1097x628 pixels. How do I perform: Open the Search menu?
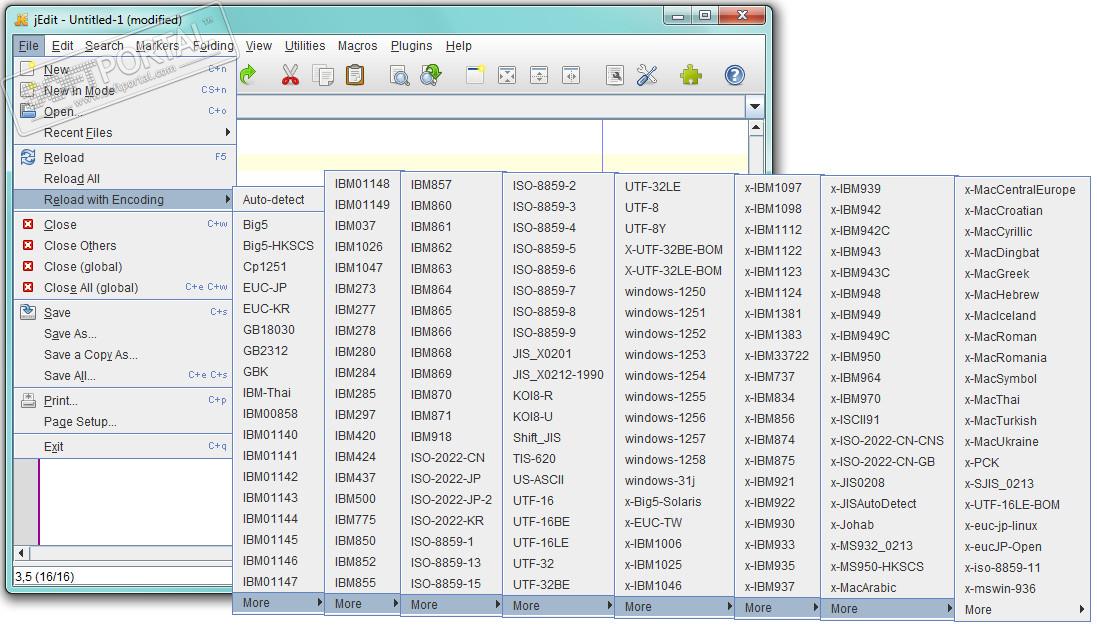[x=104, y=45]
